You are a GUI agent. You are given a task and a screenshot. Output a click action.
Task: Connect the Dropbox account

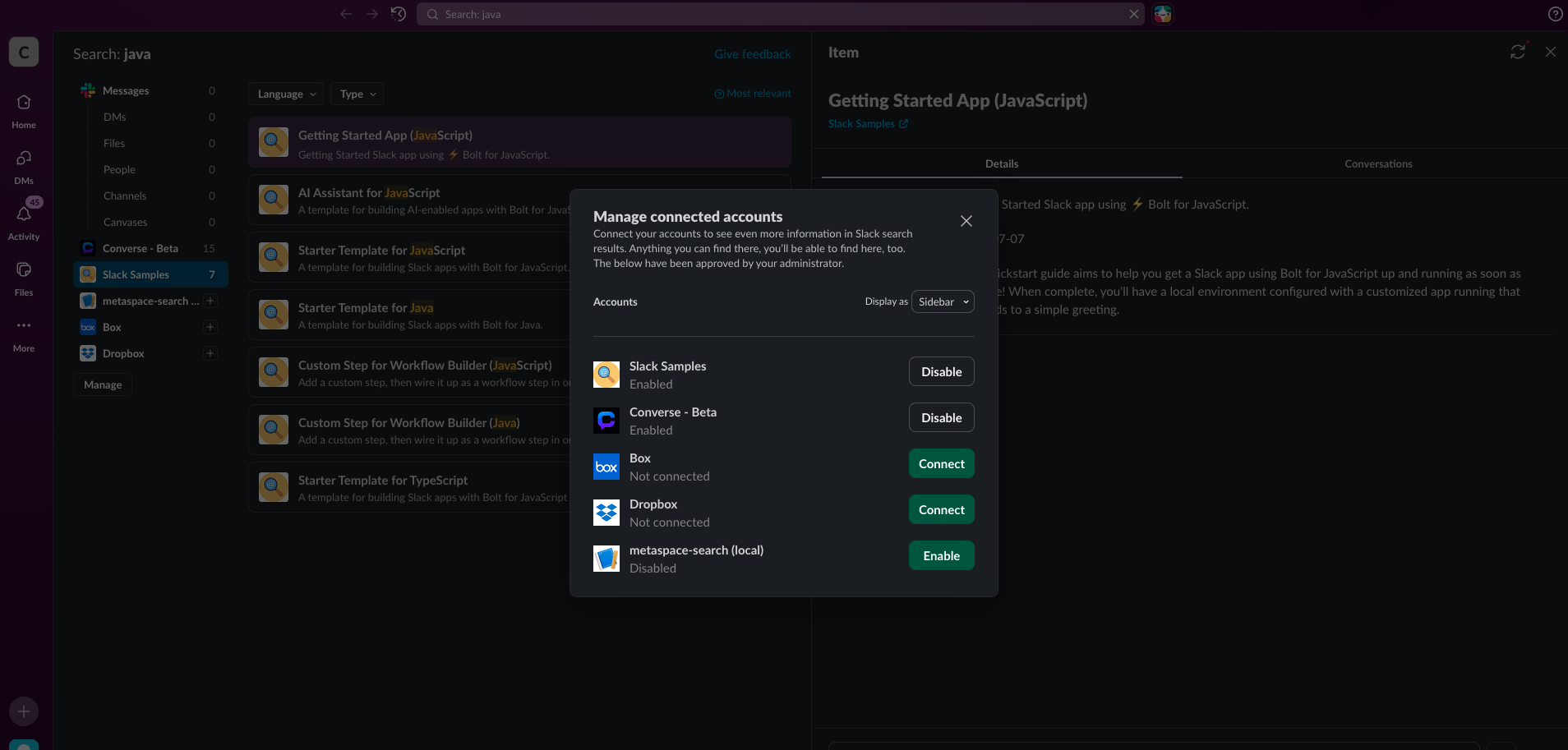pos(941,509)
